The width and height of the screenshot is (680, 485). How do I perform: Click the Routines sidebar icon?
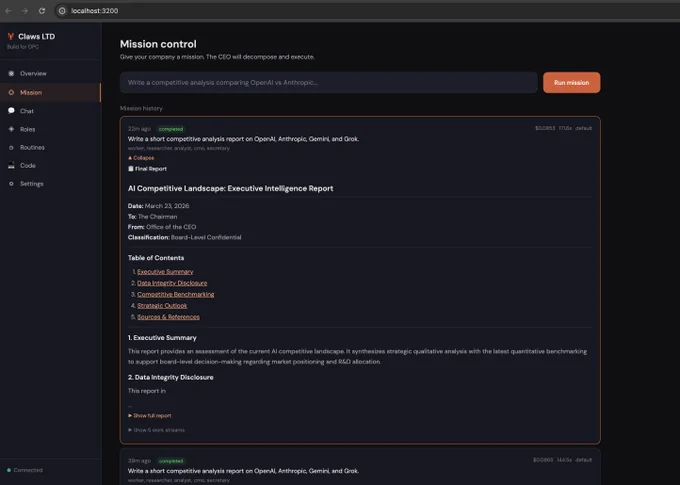[x=11, y=147]
